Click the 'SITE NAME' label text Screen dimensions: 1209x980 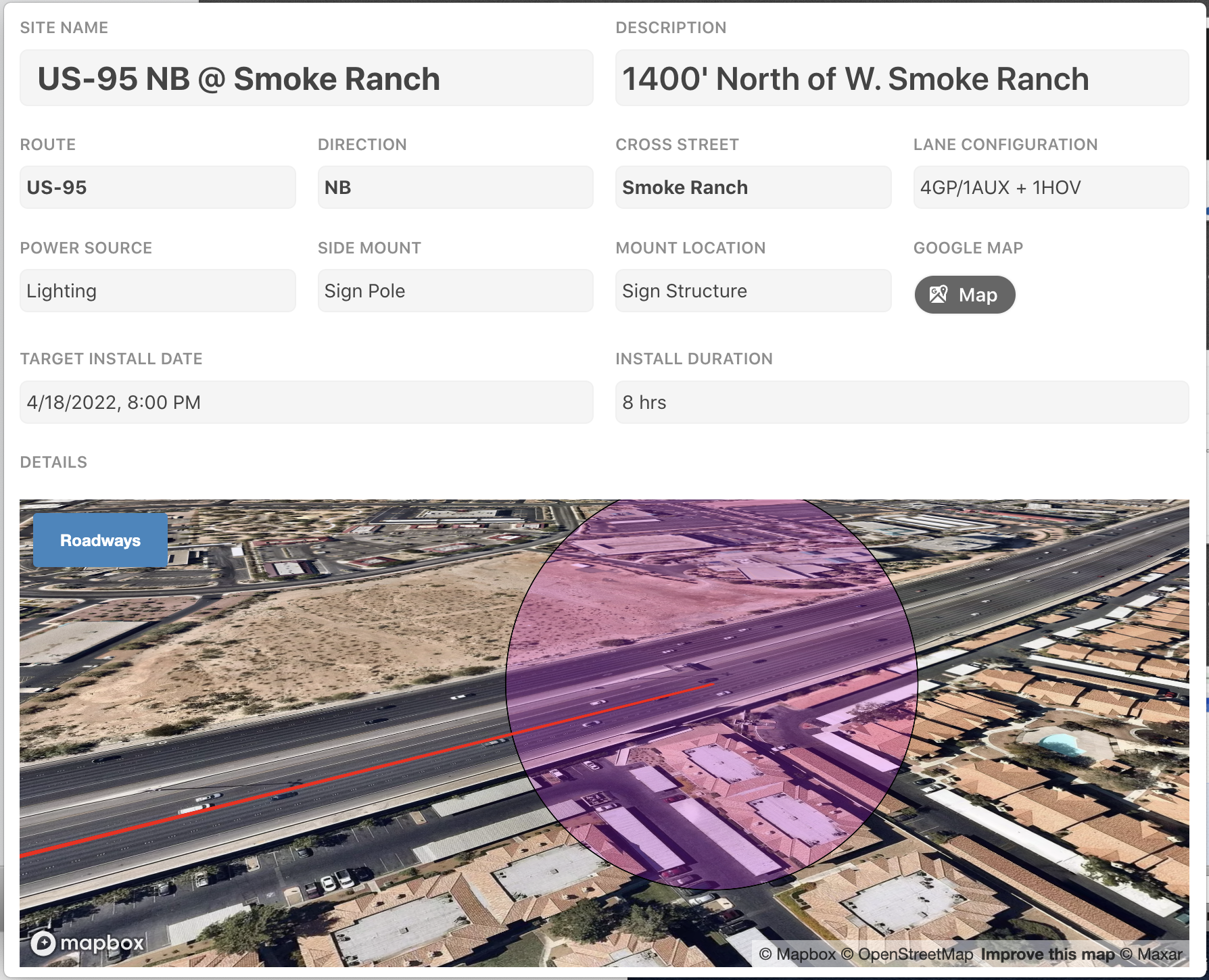64,28
